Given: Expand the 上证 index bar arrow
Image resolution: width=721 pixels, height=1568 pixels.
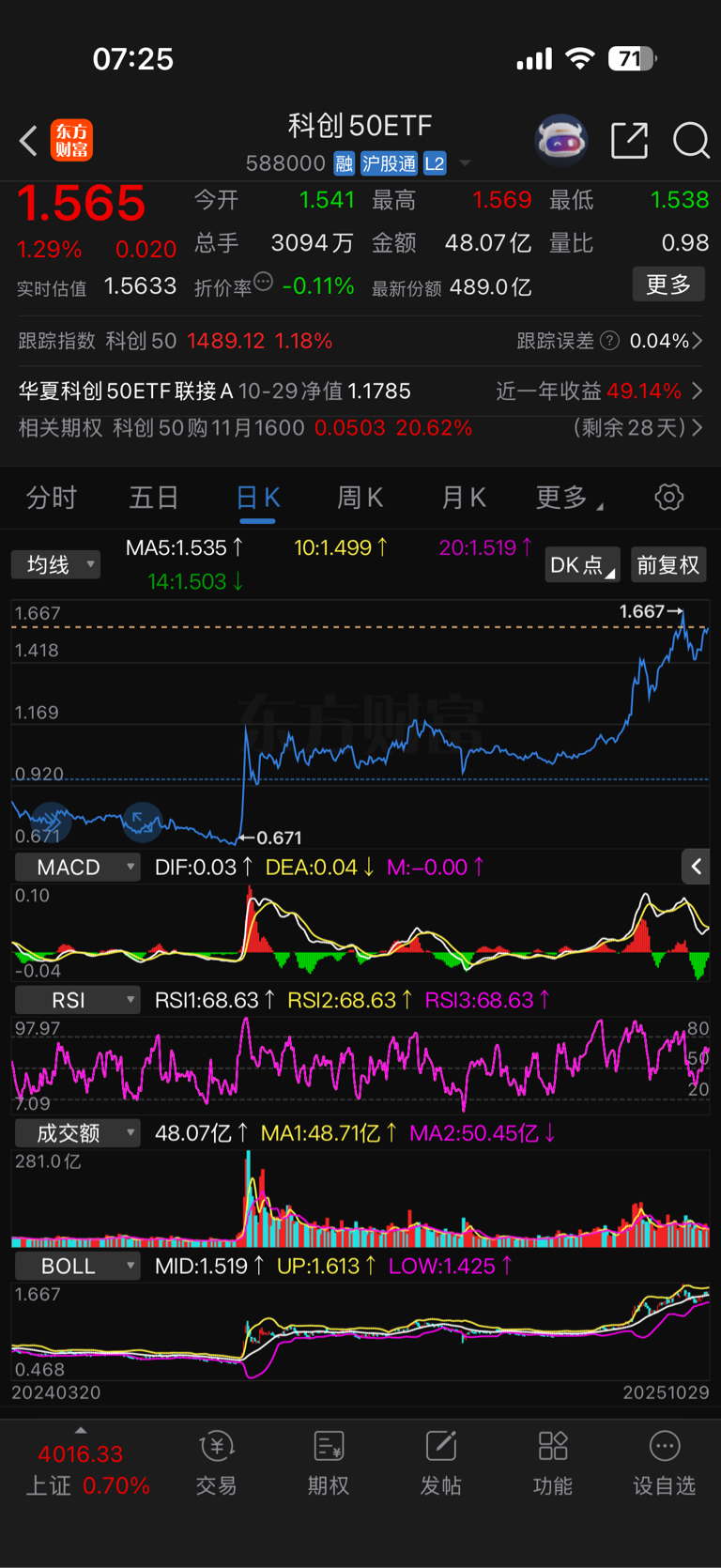Looking at the screenshot, I should 81,1431.
